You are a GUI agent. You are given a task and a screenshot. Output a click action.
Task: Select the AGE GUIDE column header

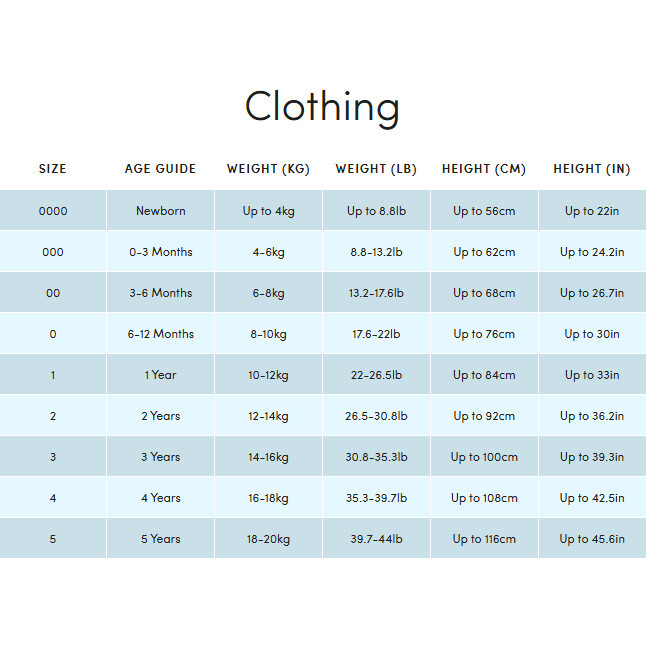pos(160,169)
